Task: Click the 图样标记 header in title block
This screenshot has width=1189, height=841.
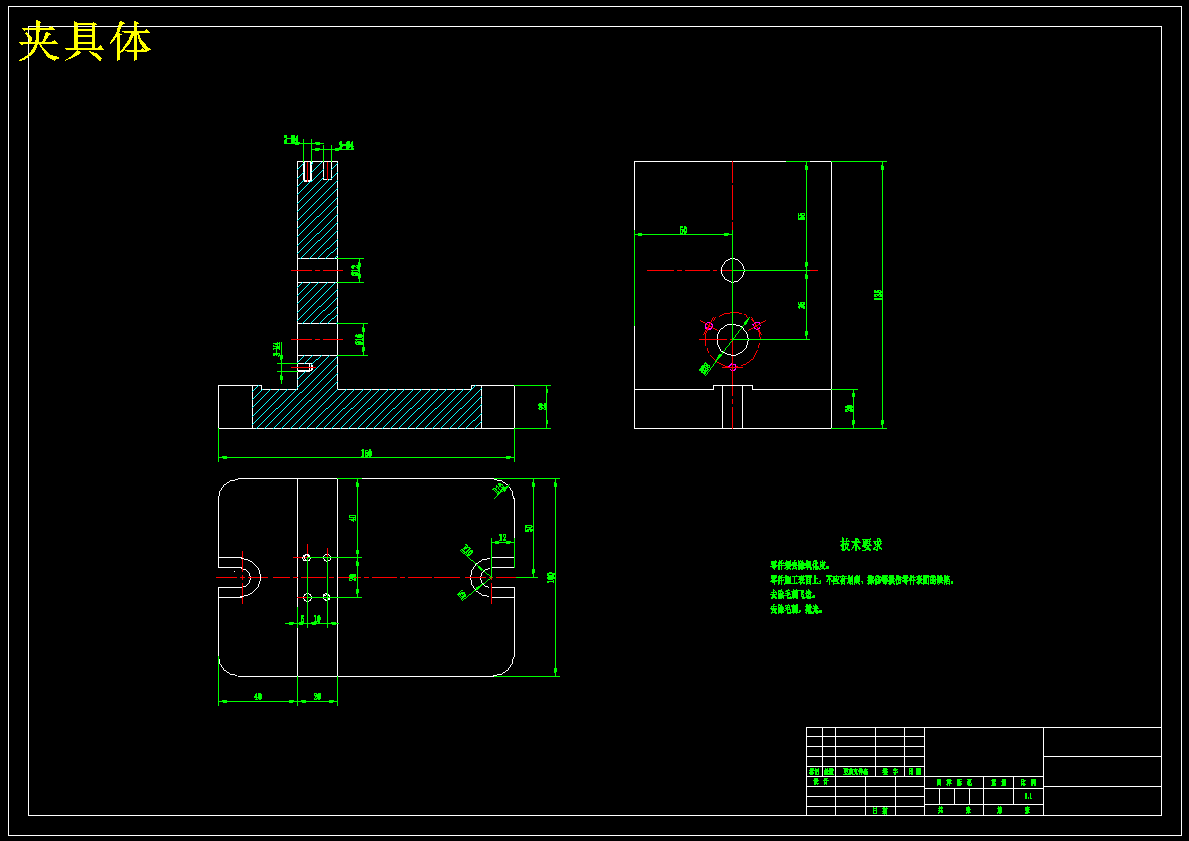Action: tap(954, 782)
